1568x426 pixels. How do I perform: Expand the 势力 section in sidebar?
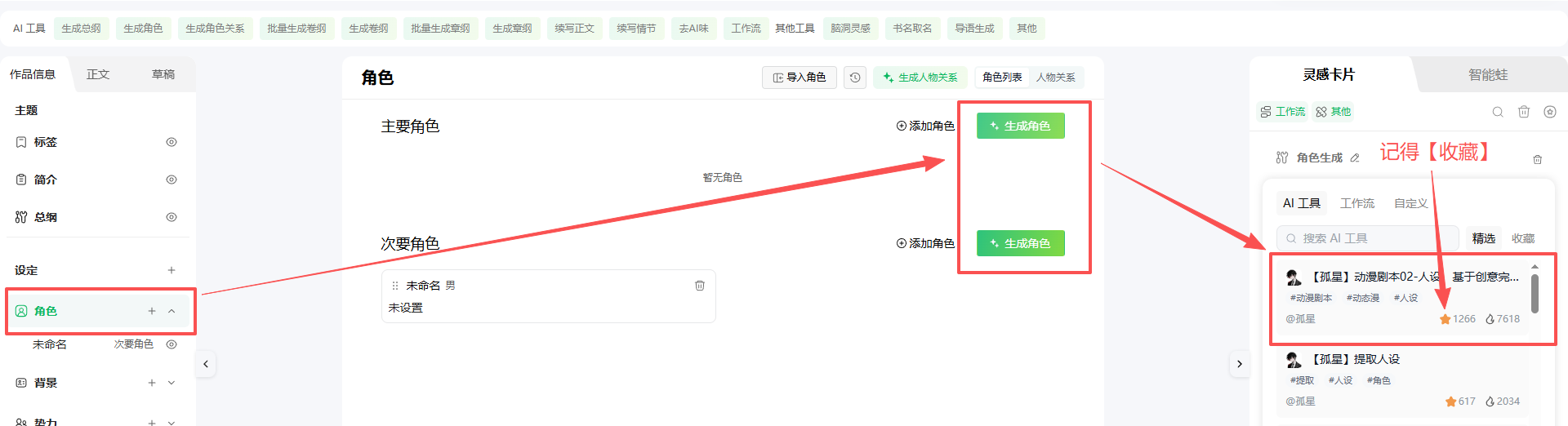171,422
